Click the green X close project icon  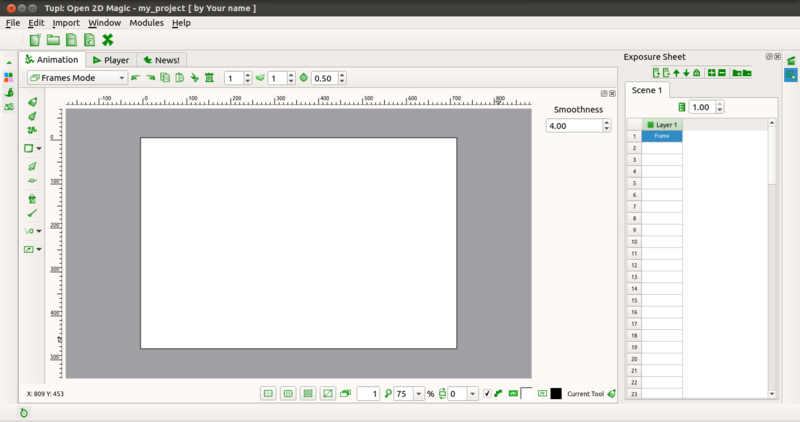point(108,40)
